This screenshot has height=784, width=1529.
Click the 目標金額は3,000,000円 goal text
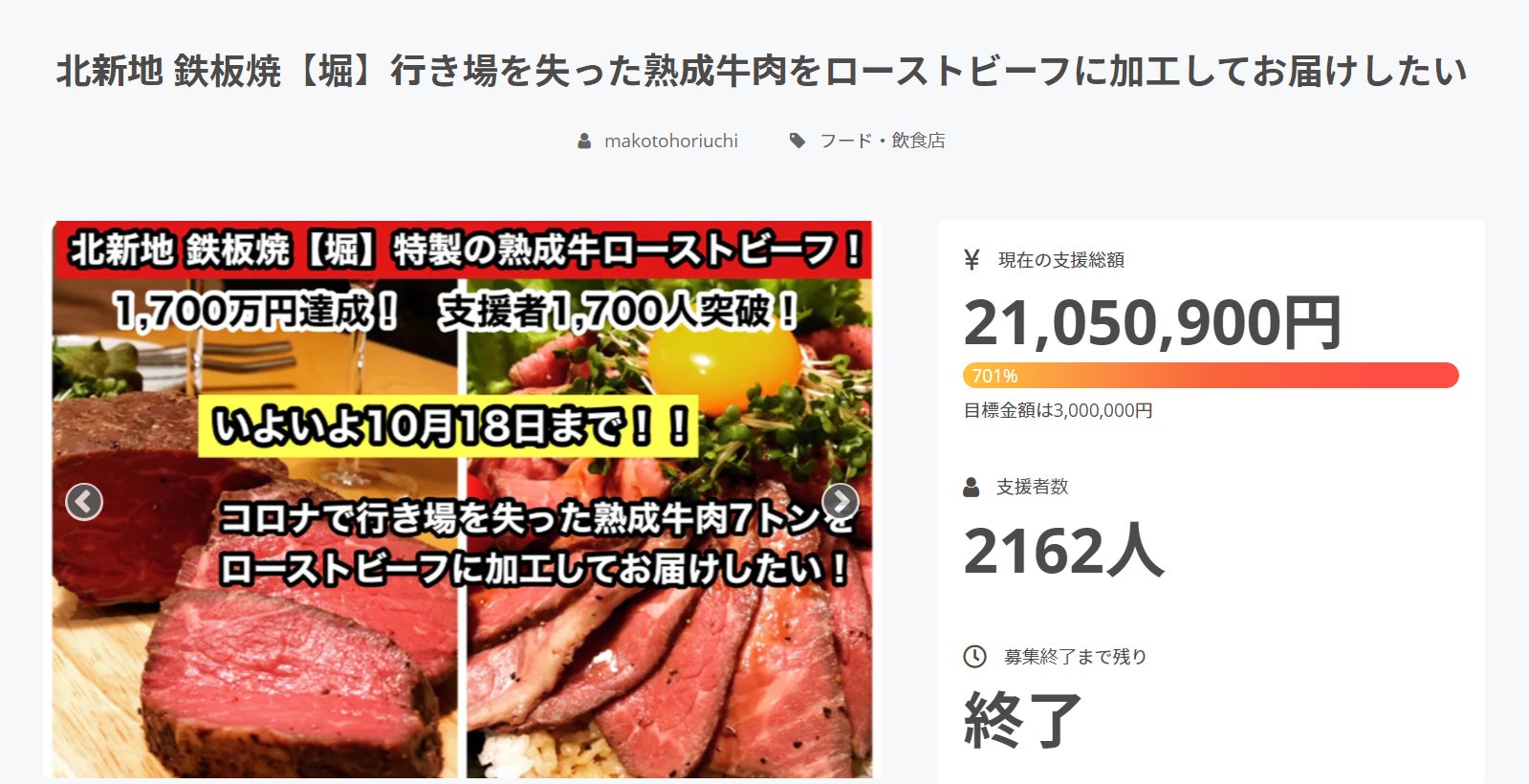[1058, 410]
